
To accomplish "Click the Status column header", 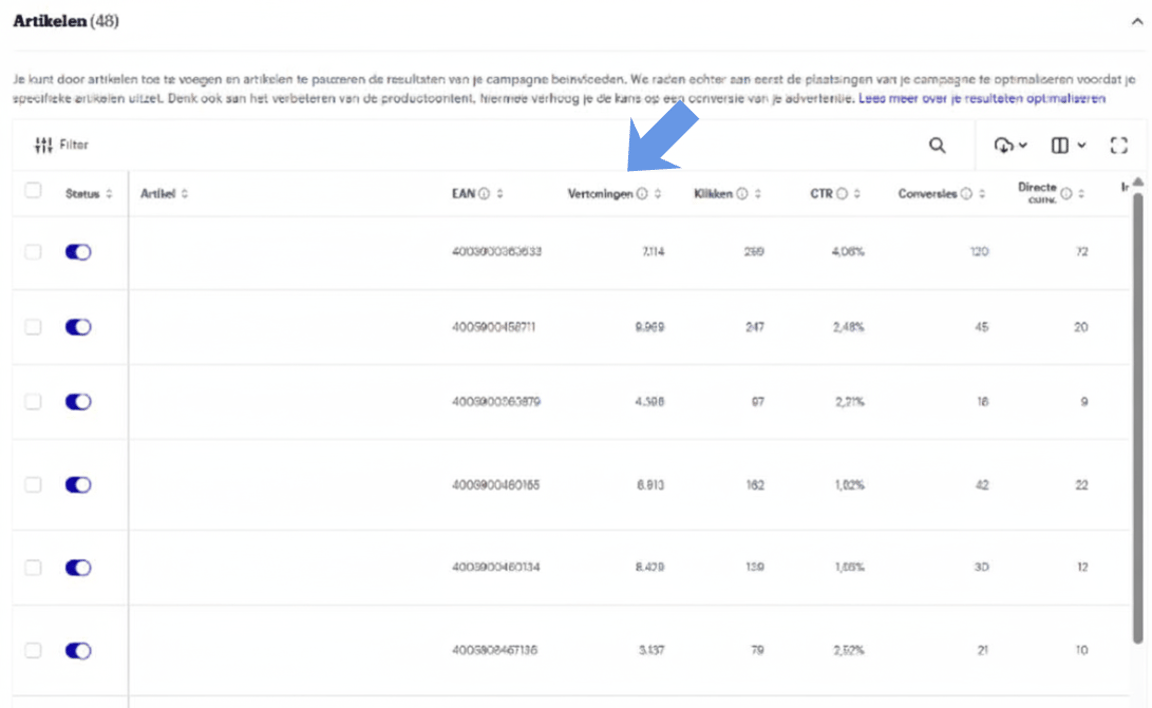I will (x=82, y=194).
